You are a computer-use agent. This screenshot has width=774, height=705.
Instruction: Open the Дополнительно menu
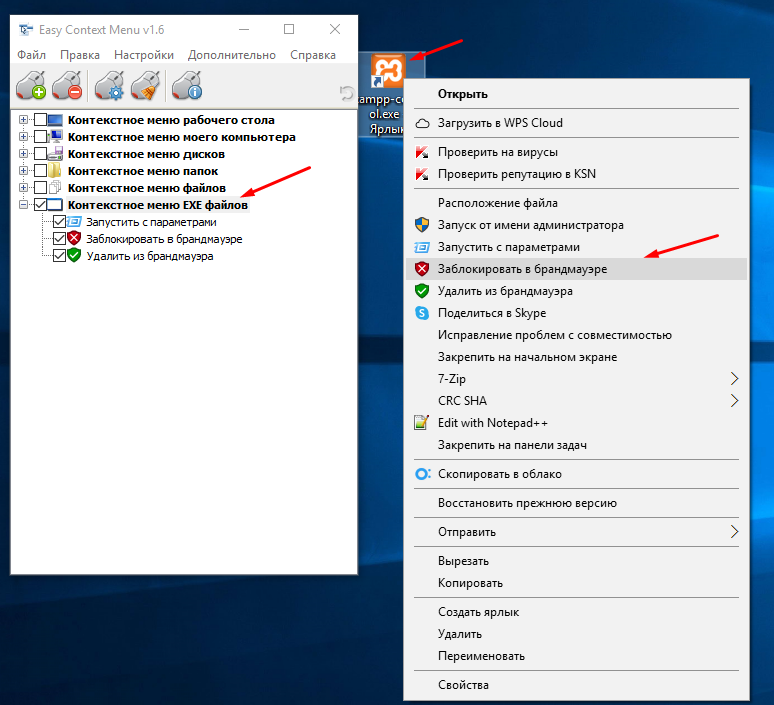(232, 55)
